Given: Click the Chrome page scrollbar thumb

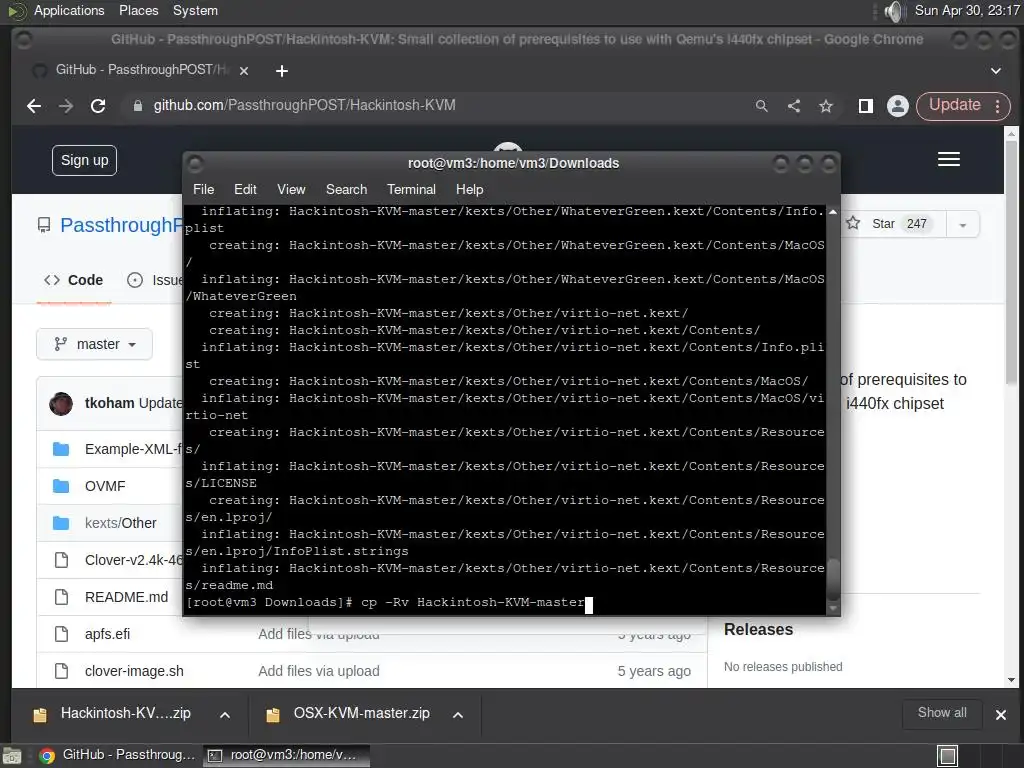Looking at the screenshot, I should click(1011, 263).
